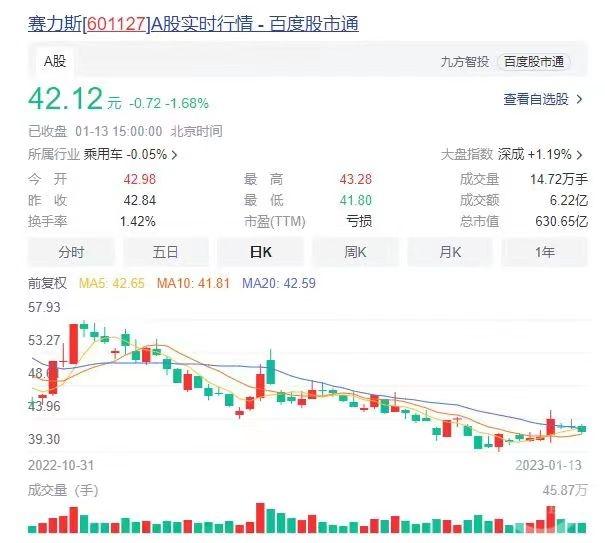The image size is (605, 543).
Task: Click the 39.30 price axis label
Action: pyautogui.click(x=44, y=439)
